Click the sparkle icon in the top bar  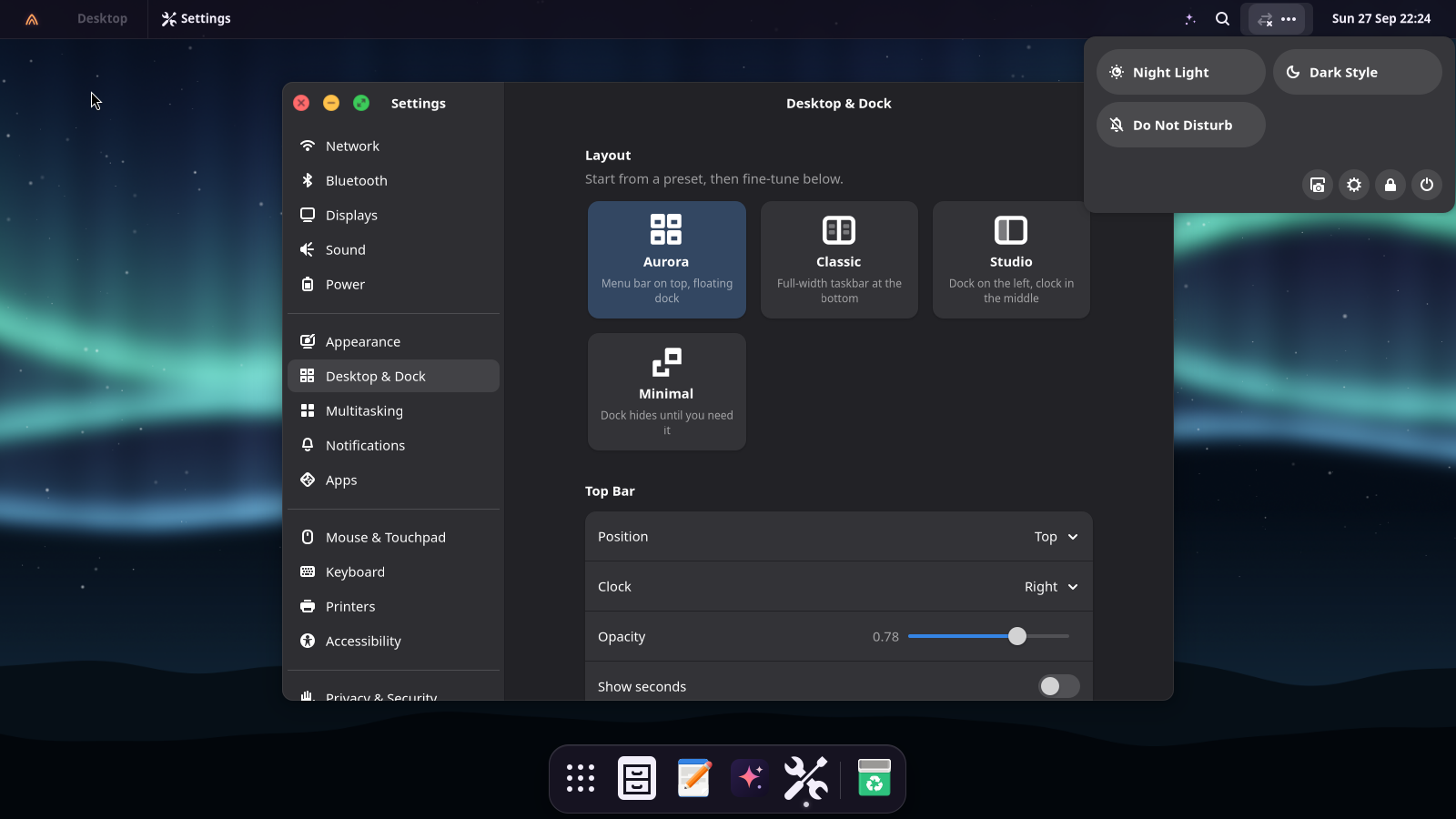(x=1189, y=19)
